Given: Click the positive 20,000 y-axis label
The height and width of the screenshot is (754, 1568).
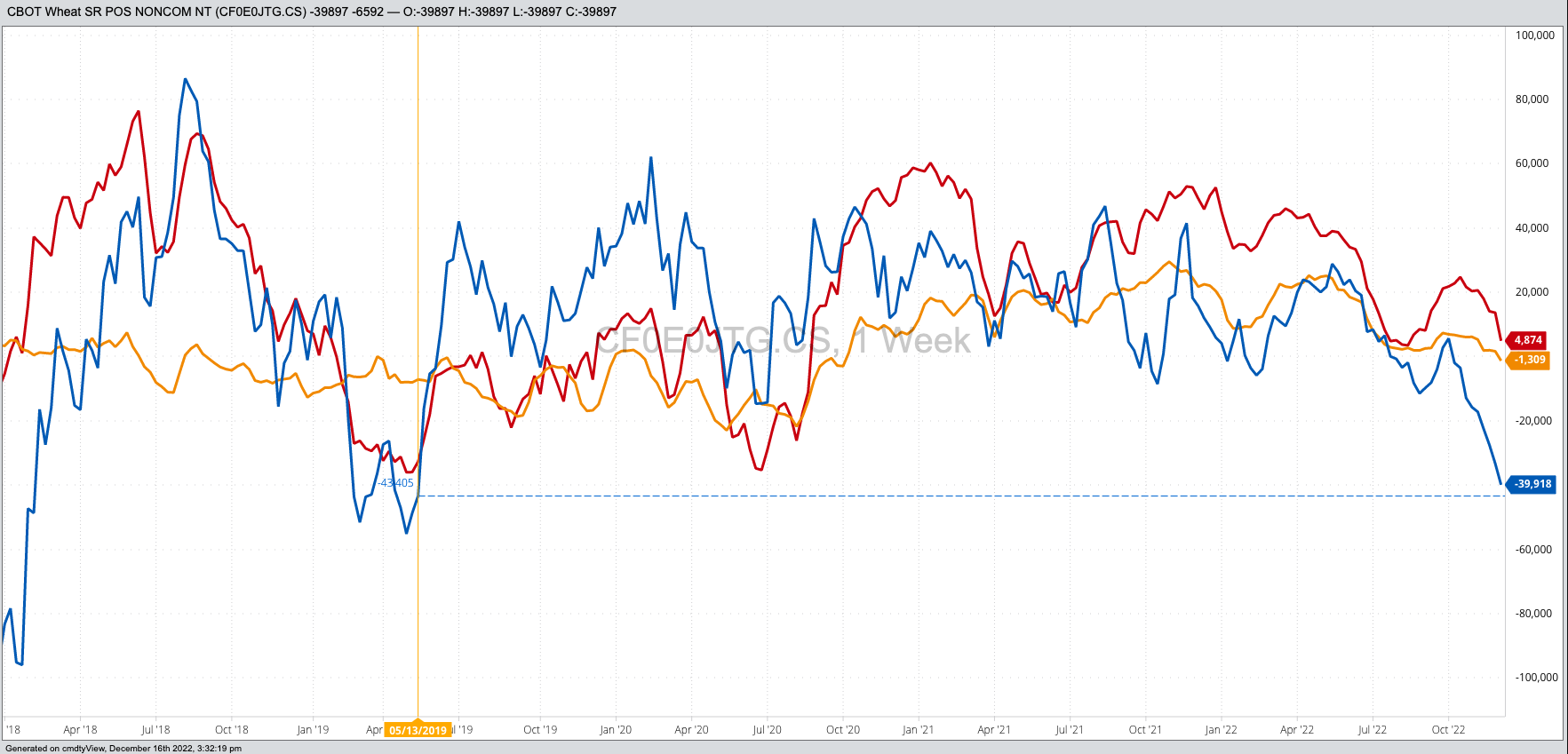Looking at the screenshot, I should point(1532,292).
